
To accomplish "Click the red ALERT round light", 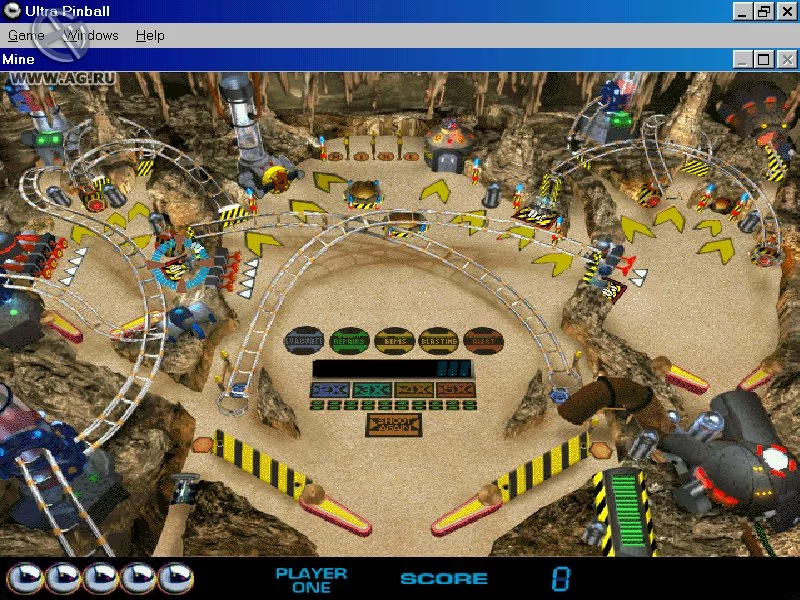I will [x=484, y=341].
